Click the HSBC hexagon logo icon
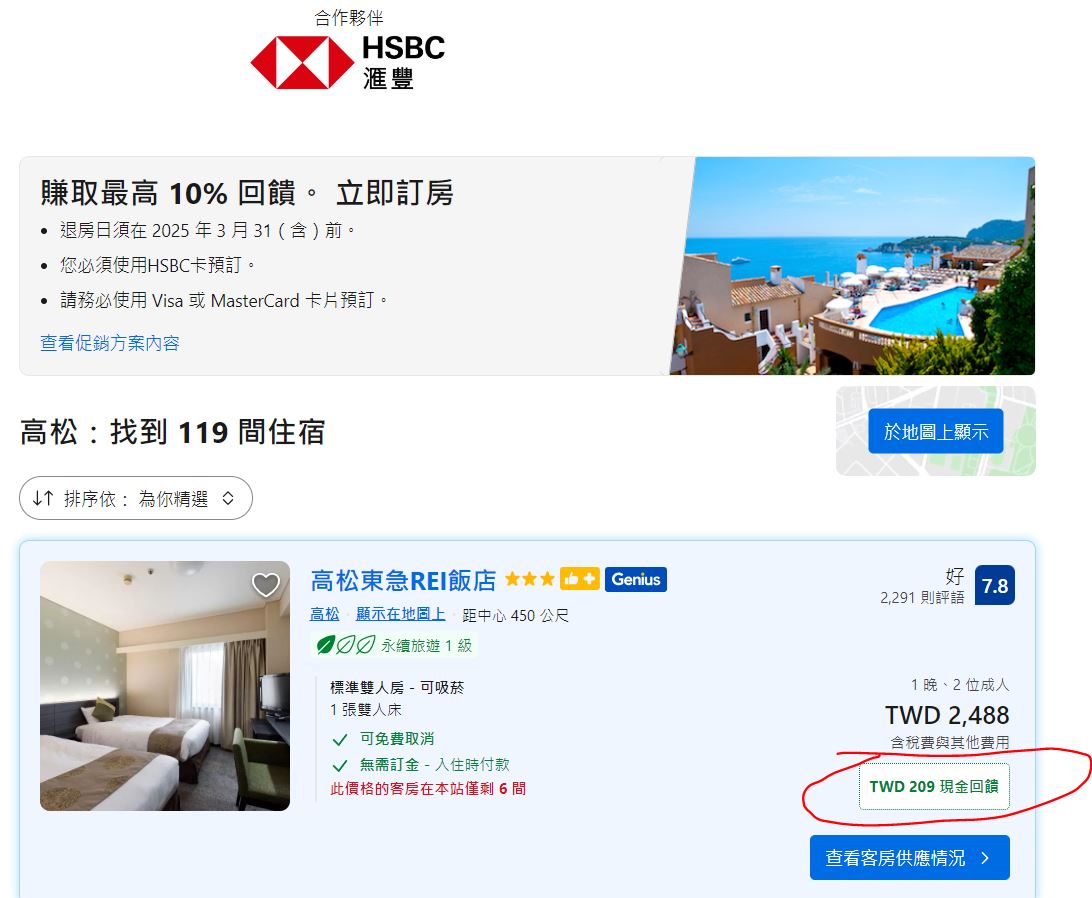 [302, 63]
